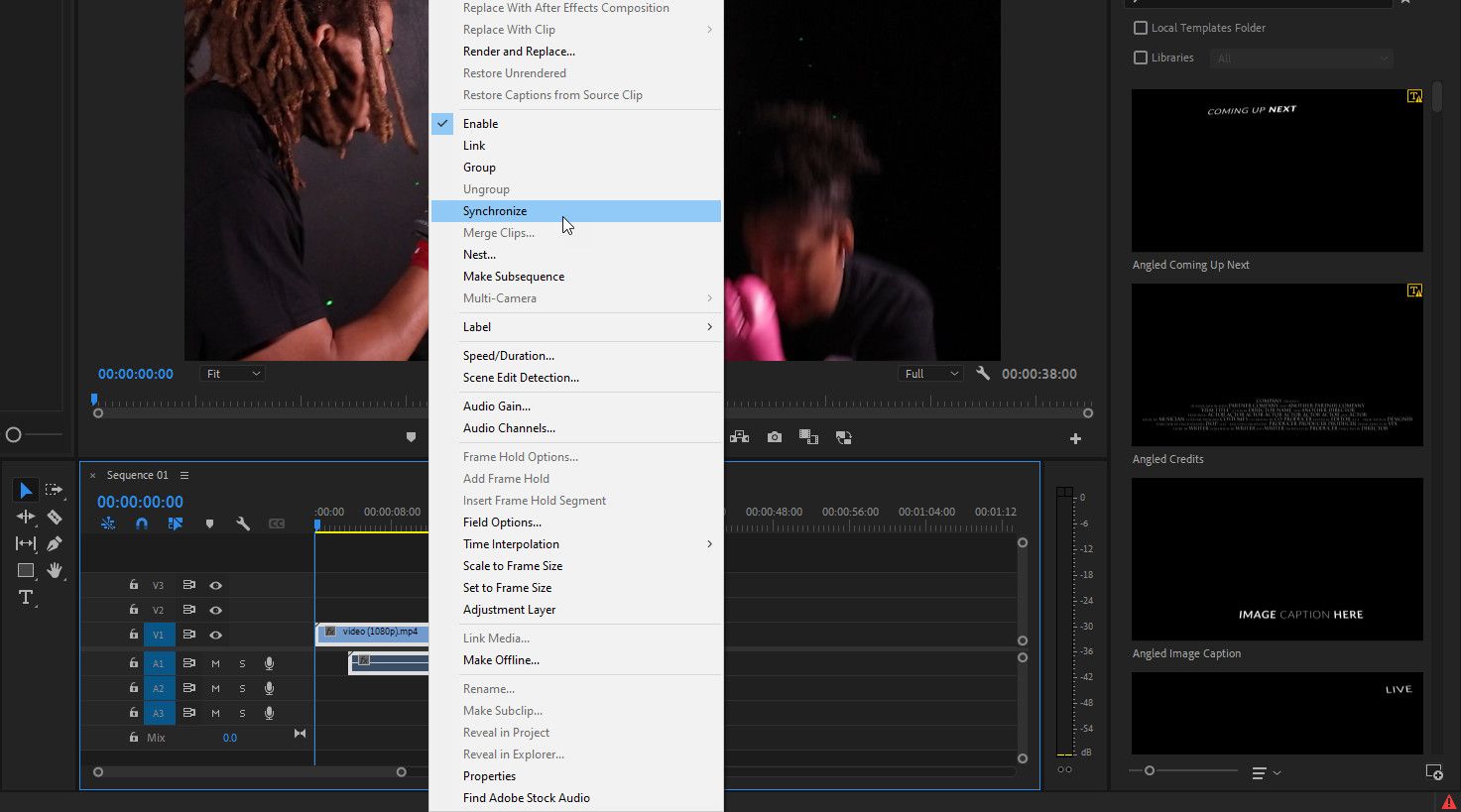Open the playback resolution Full dropdown
1461x812 pixels.
coord(928,373)
